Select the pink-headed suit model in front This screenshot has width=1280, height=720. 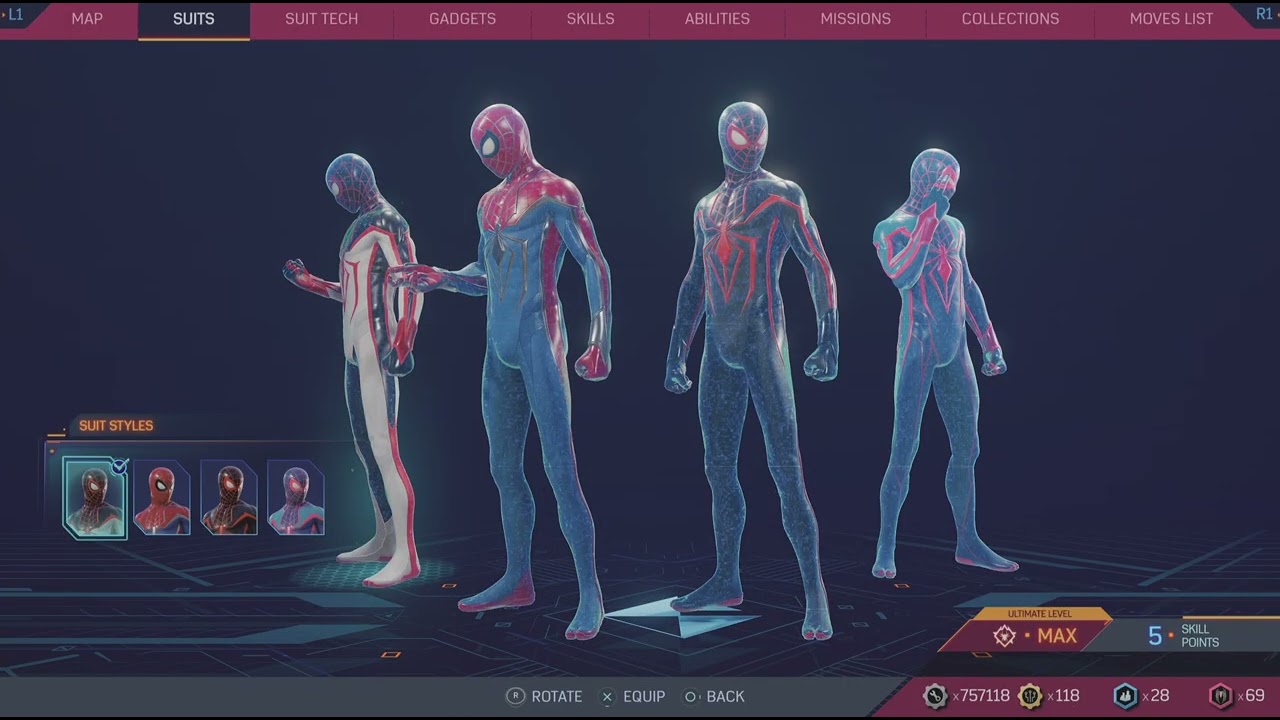[x=530, y=370]
